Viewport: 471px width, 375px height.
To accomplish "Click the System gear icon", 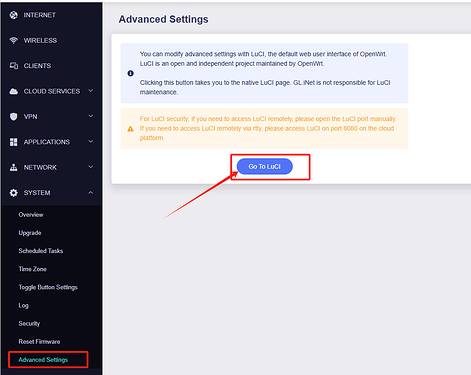I will (13, 193).
